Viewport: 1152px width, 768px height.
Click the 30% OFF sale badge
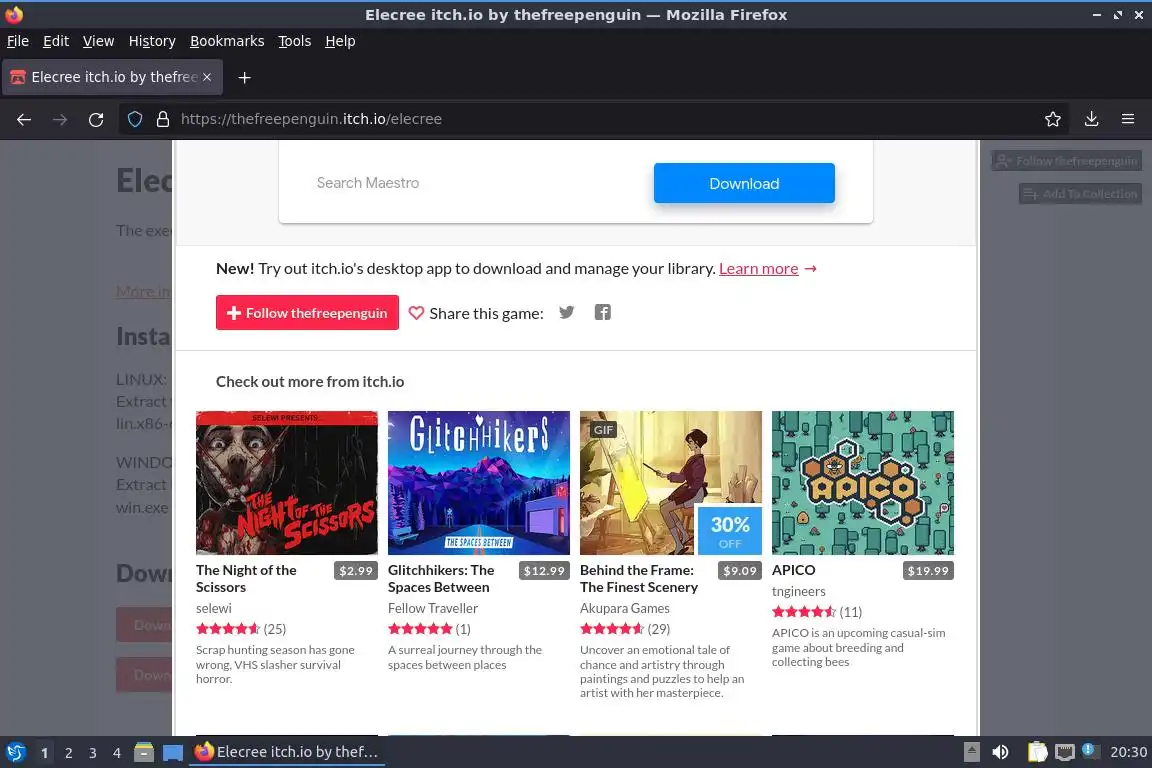(730, 531)
